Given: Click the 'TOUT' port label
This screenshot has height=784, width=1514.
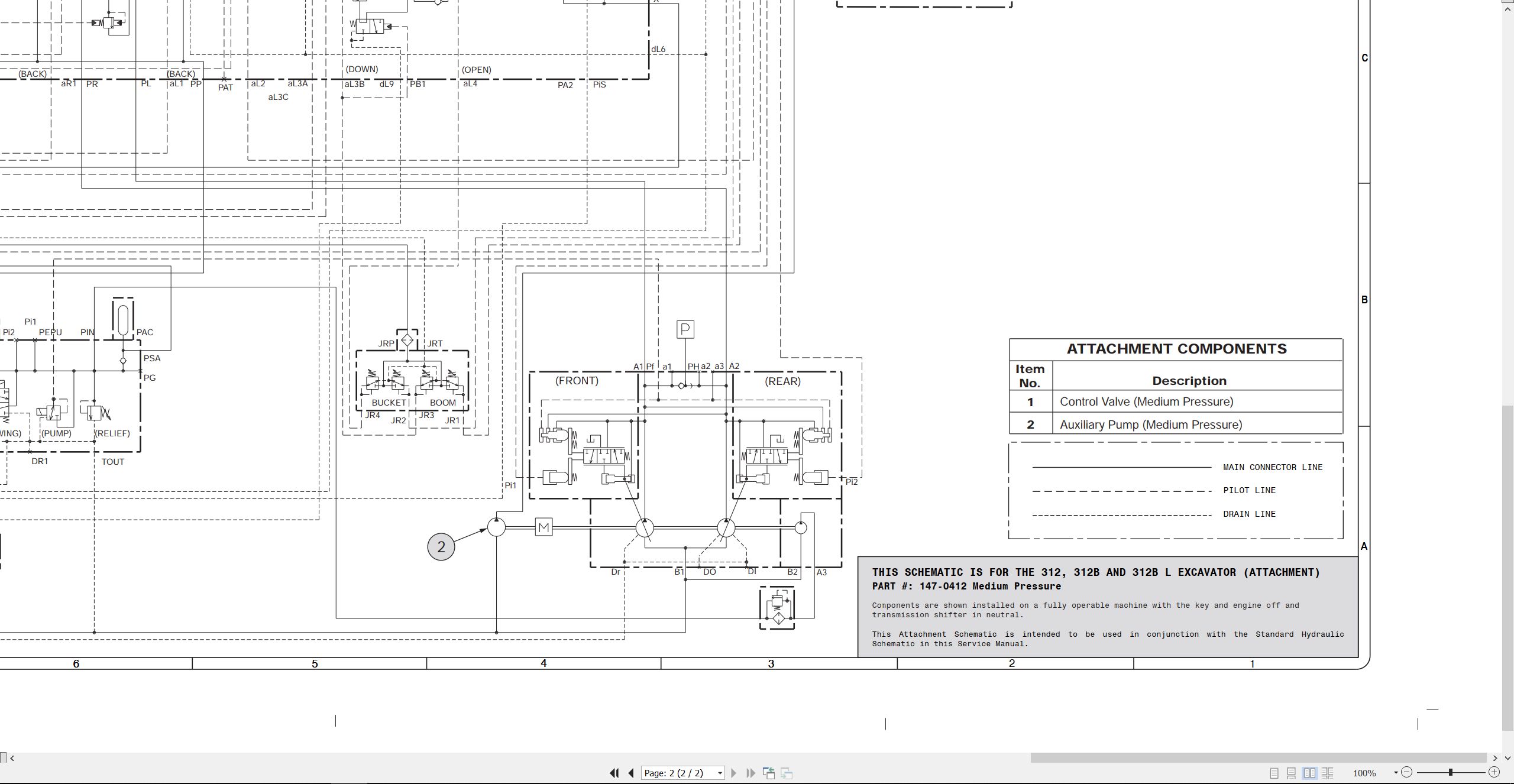Looking at the screenshot, I should [113, 462].
